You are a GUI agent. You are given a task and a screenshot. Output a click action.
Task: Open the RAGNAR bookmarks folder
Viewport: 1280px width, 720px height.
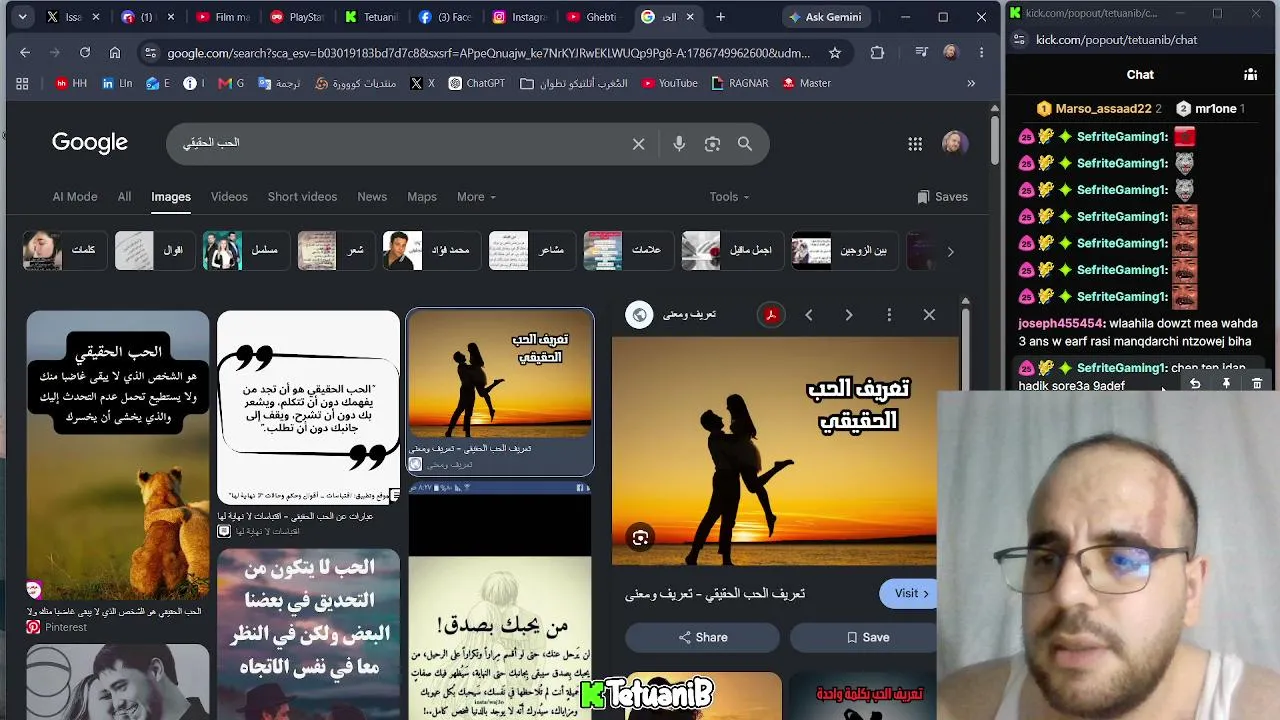(x=740, y=83)
